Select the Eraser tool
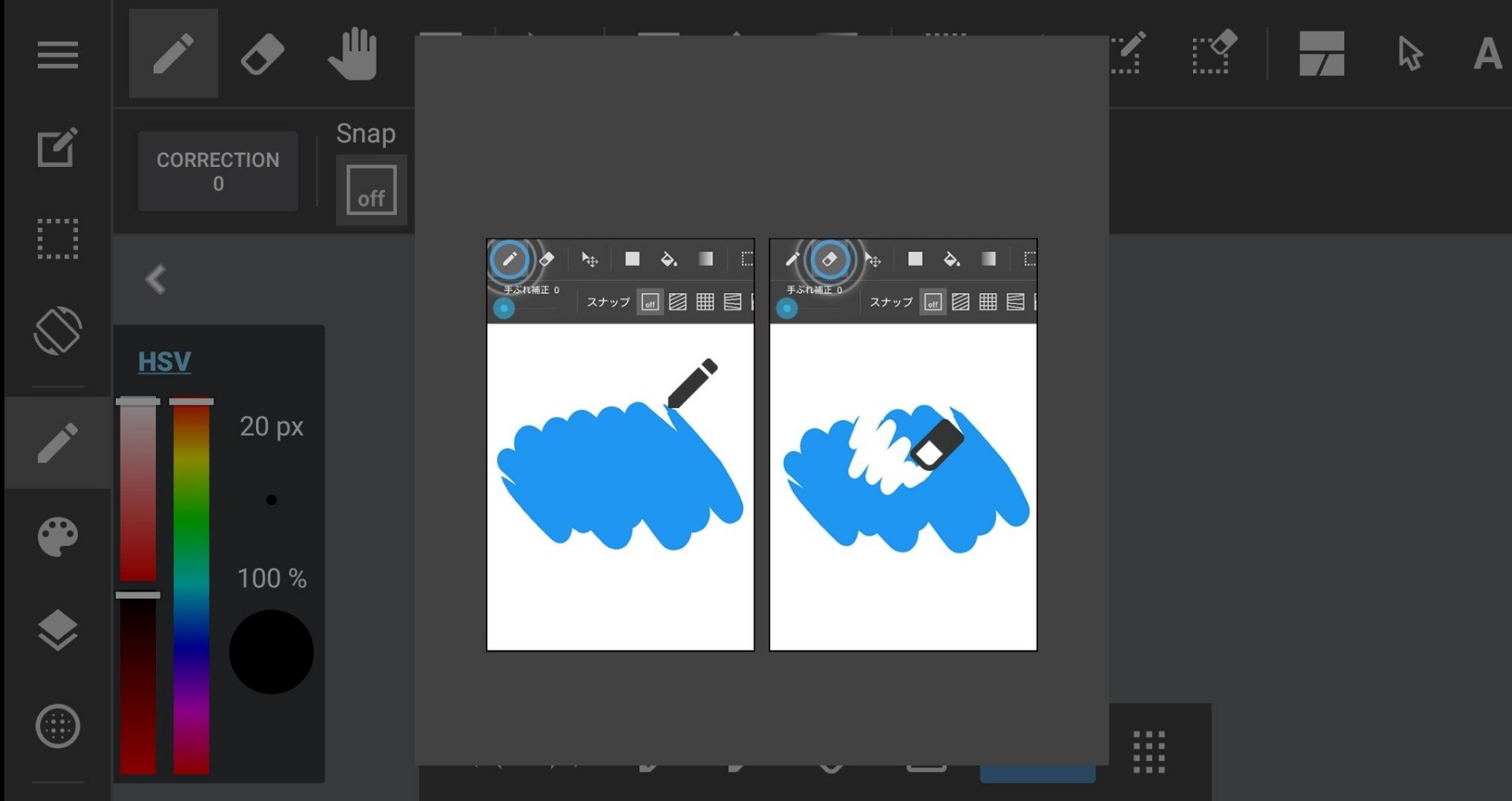Image resolution: width=1512 pixels, height=801 pixels. coord(262,54)
